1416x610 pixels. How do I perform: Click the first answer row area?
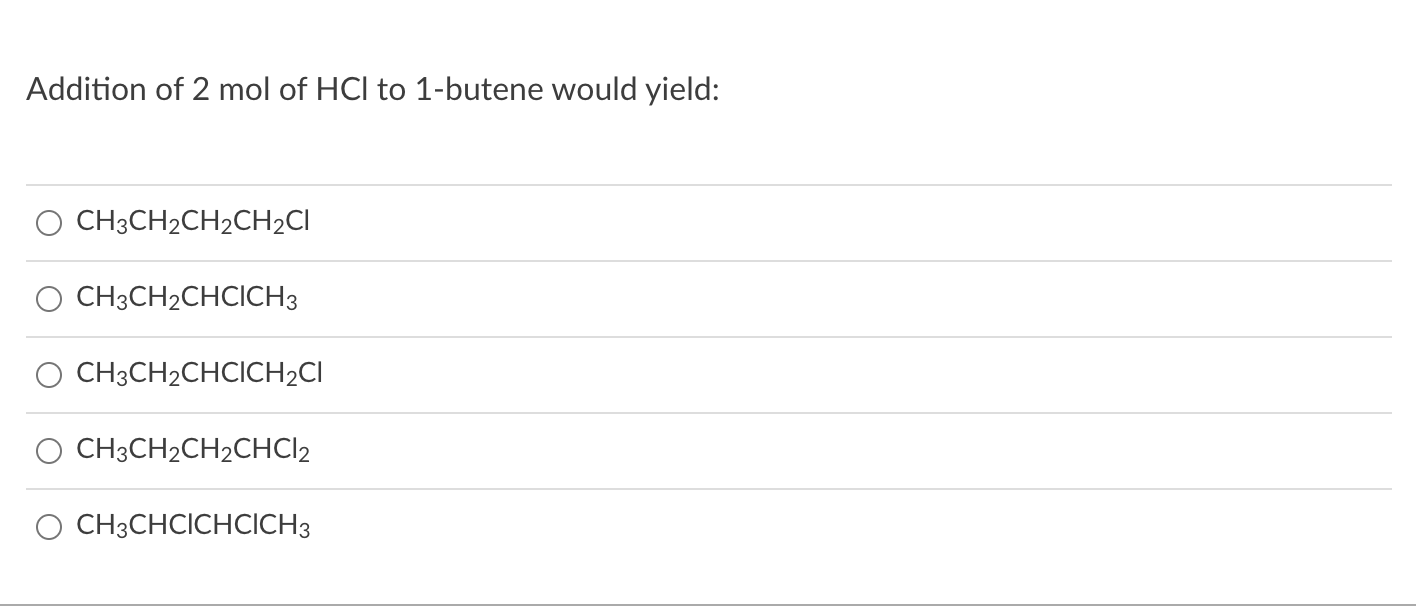click(700, 222)
